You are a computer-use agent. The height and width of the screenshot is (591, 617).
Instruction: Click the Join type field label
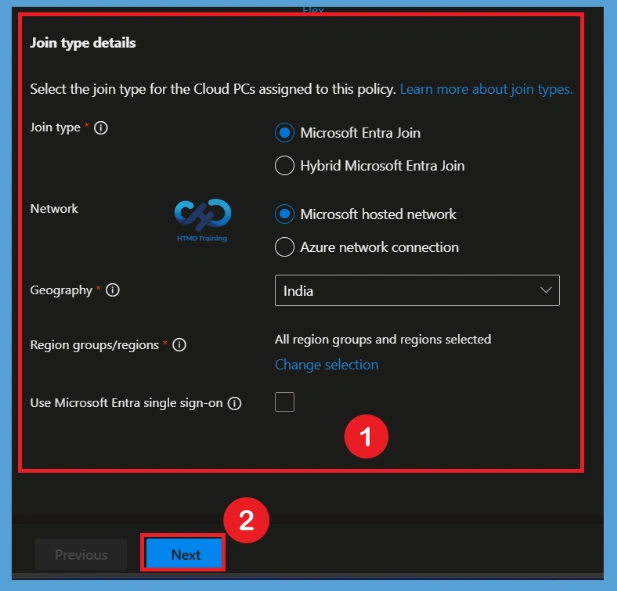[x=55, y=128]
